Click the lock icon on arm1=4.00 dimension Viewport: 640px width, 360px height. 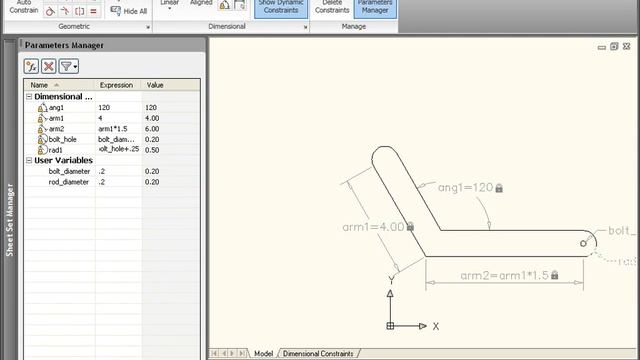410,227
